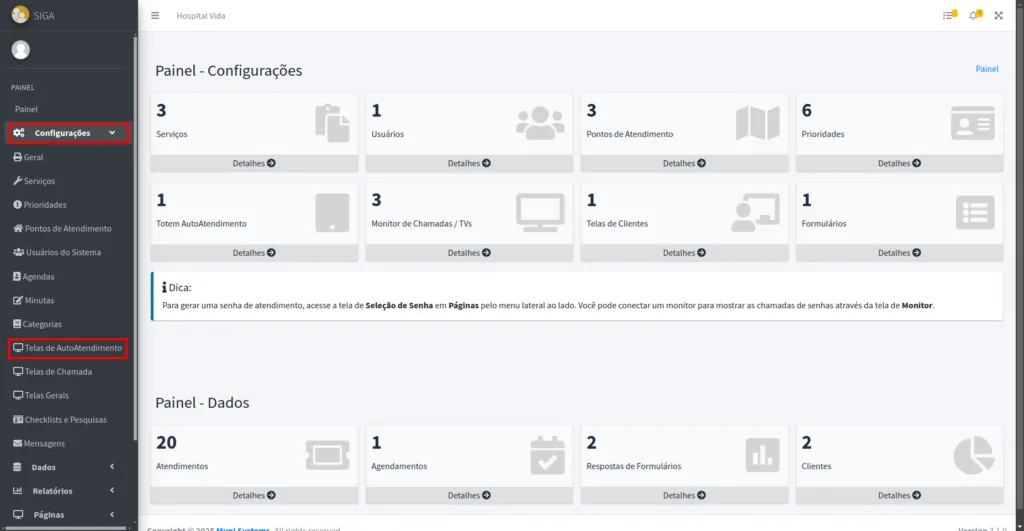Open the task list icon in header
The height and width of the screenshot is (531, 1024).
pyautogui.click(x=948, y=16)
